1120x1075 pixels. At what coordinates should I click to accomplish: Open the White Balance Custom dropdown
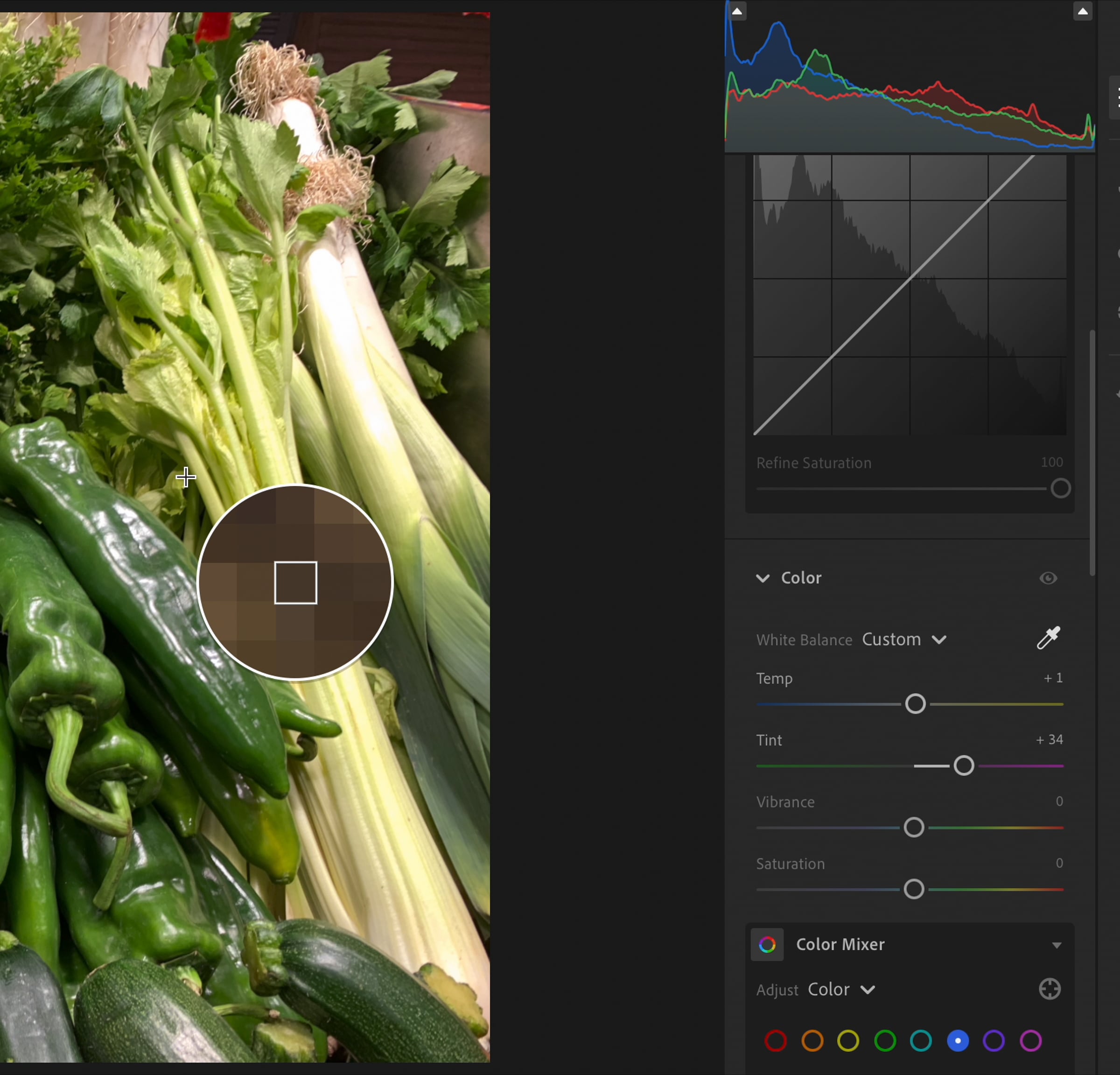904,639
